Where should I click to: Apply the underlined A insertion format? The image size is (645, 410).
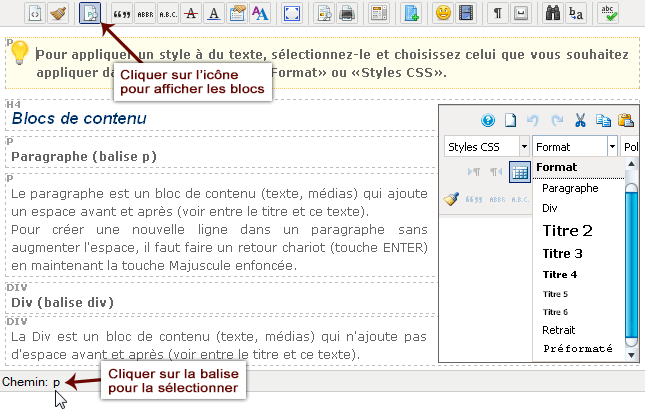click(214, 14)
